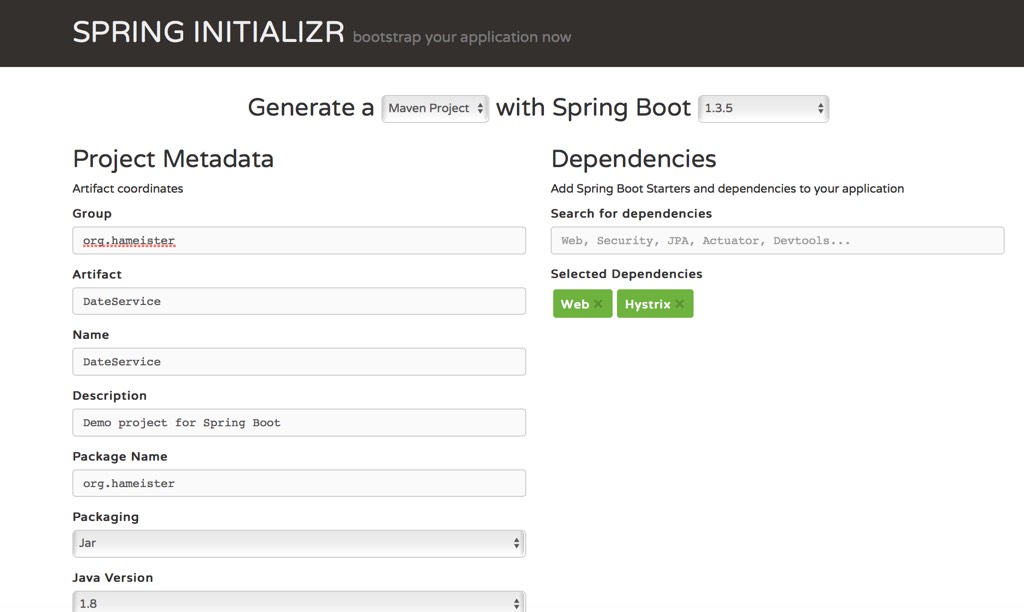
Task: Click the Description field label
Action: pos(109,396)
